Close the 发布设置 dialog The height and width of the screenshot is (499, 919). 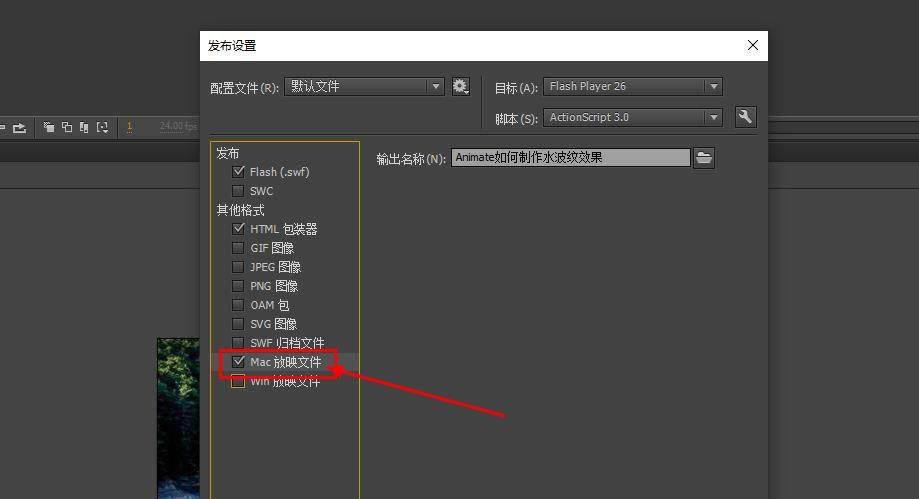tap(753, 45)
